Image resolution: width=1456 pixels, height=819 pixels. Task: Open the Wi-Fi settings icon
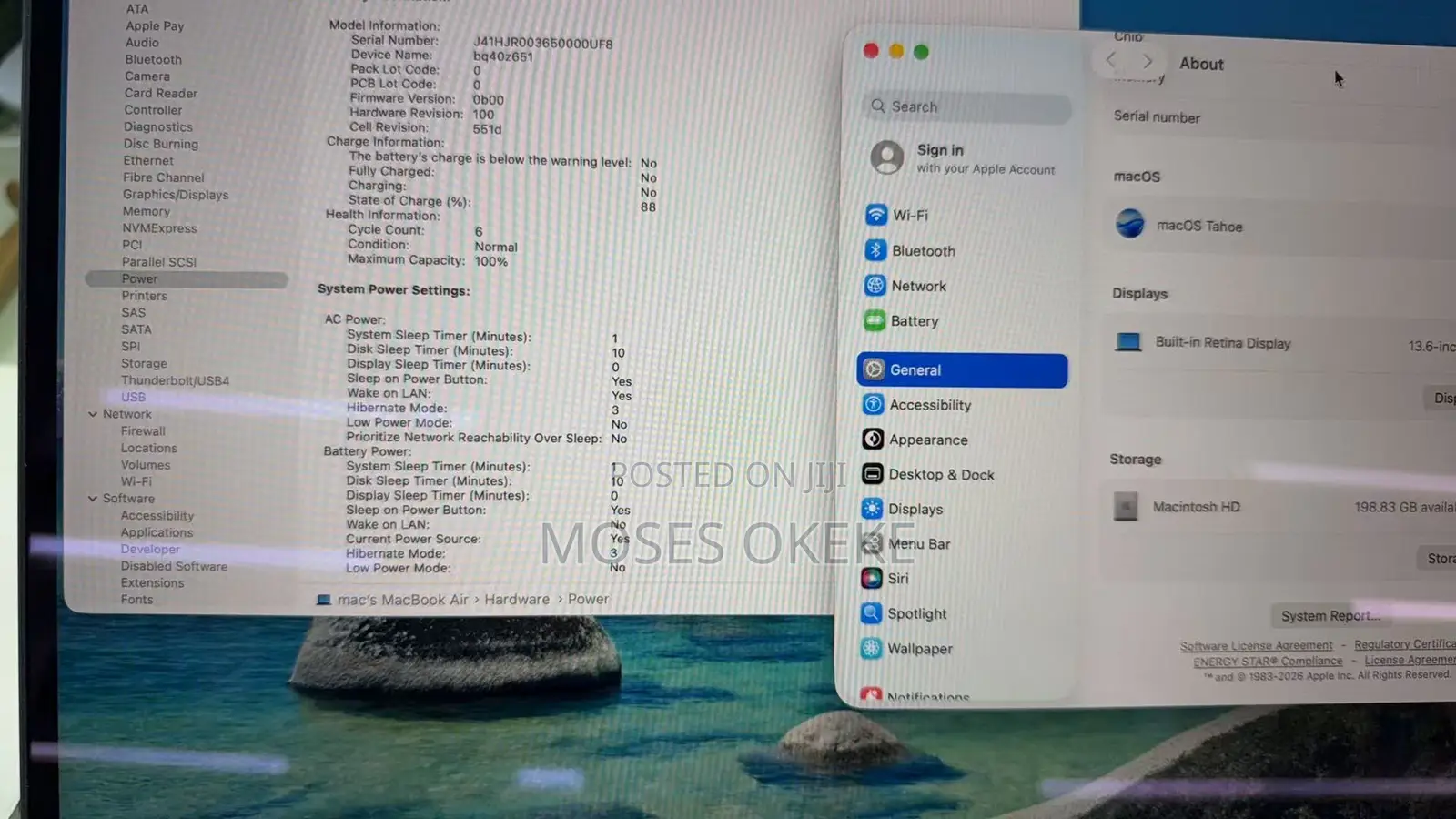[875, 215]
